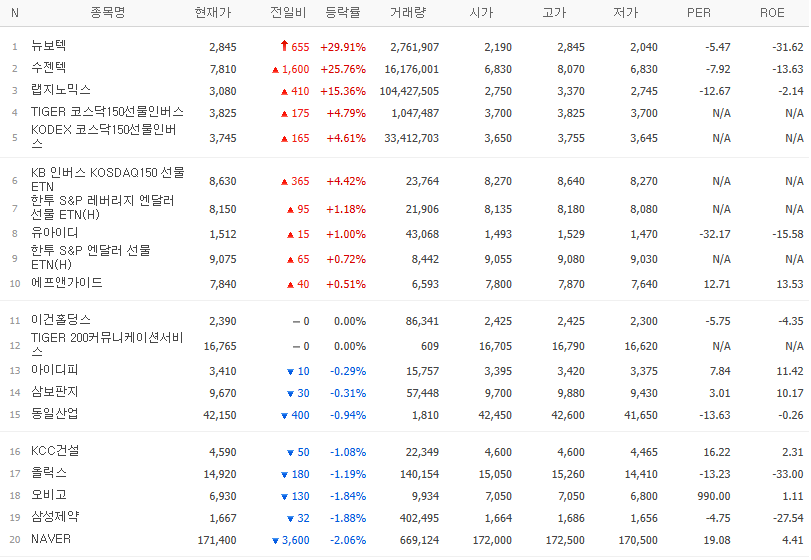Click the 전일비 column header
Image resolution: width=811 pixels, height=560 pixels.
[x=288, y=12]
